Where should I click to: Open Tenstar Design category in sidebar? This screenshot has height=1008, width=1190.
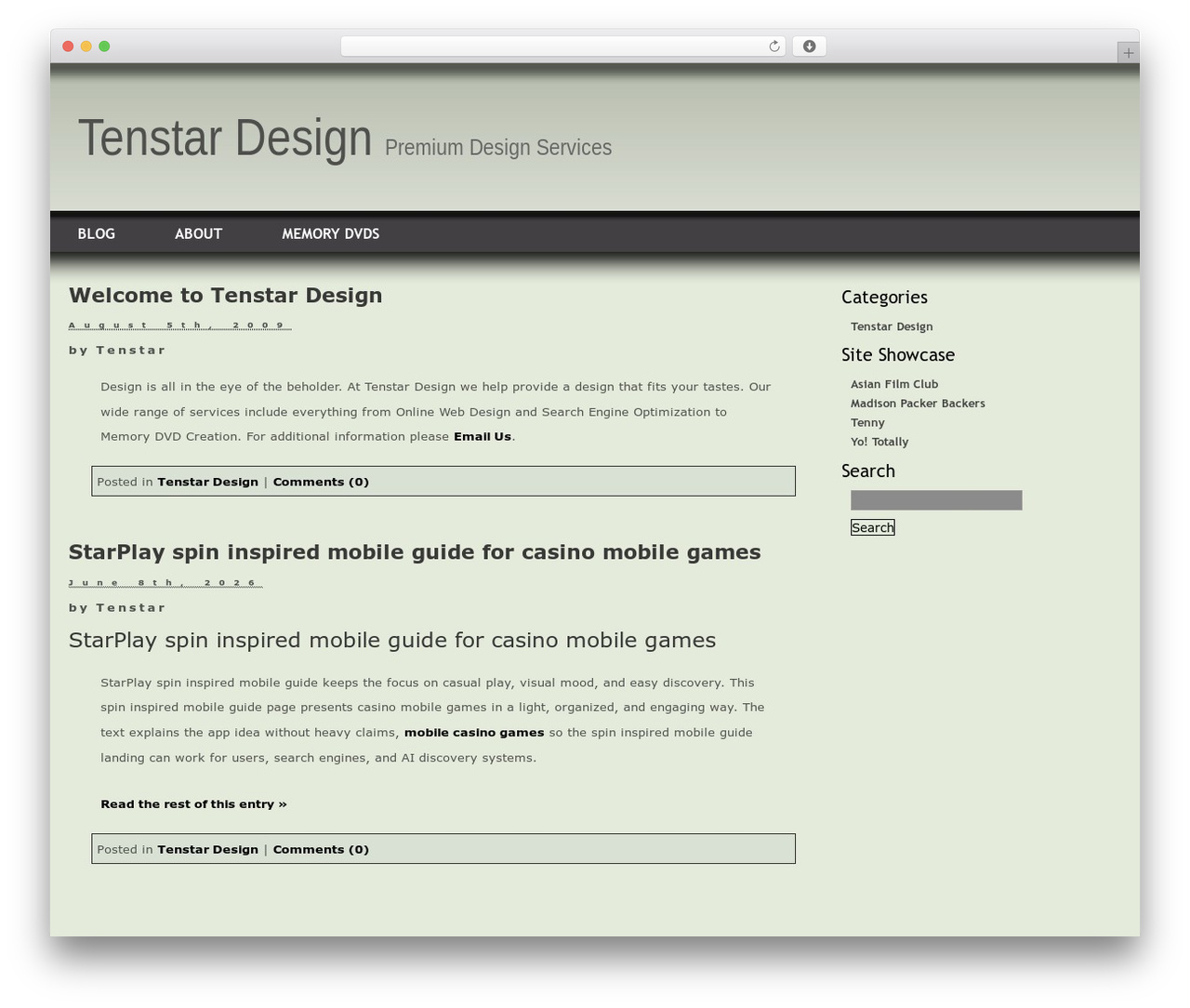(892, 326)
